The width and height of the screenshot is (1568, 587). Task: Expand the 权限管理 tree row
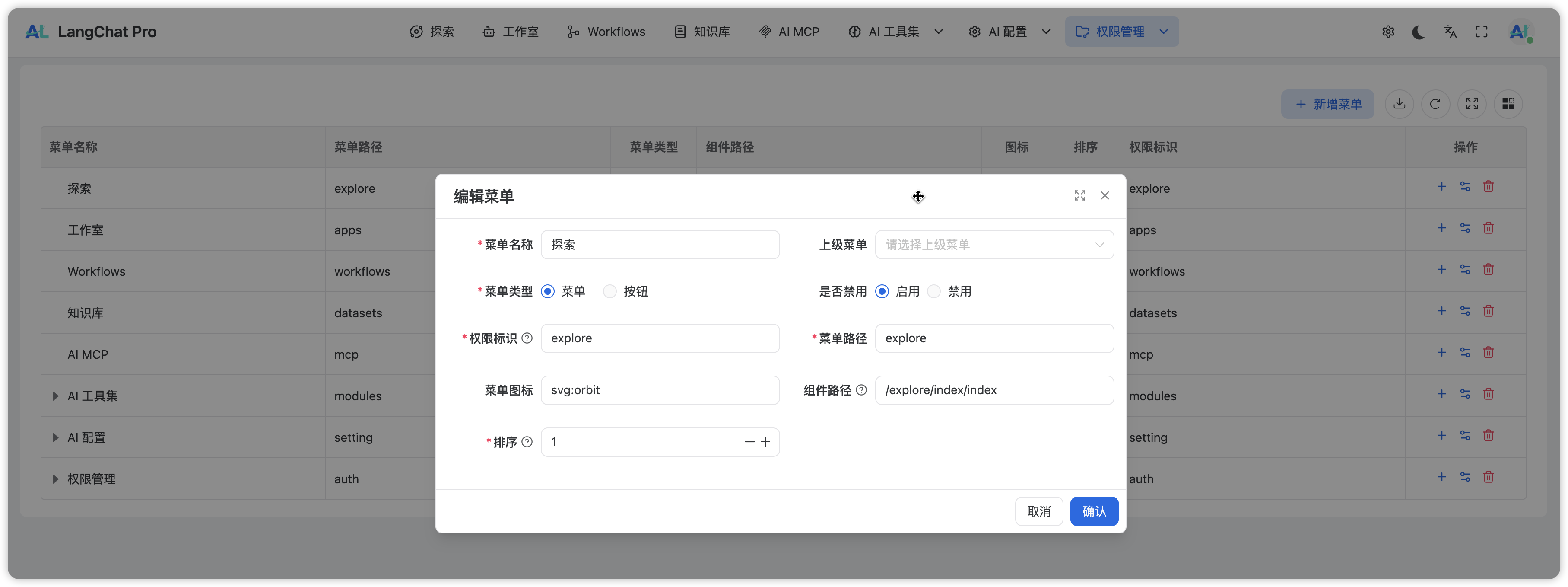(55, 479)
